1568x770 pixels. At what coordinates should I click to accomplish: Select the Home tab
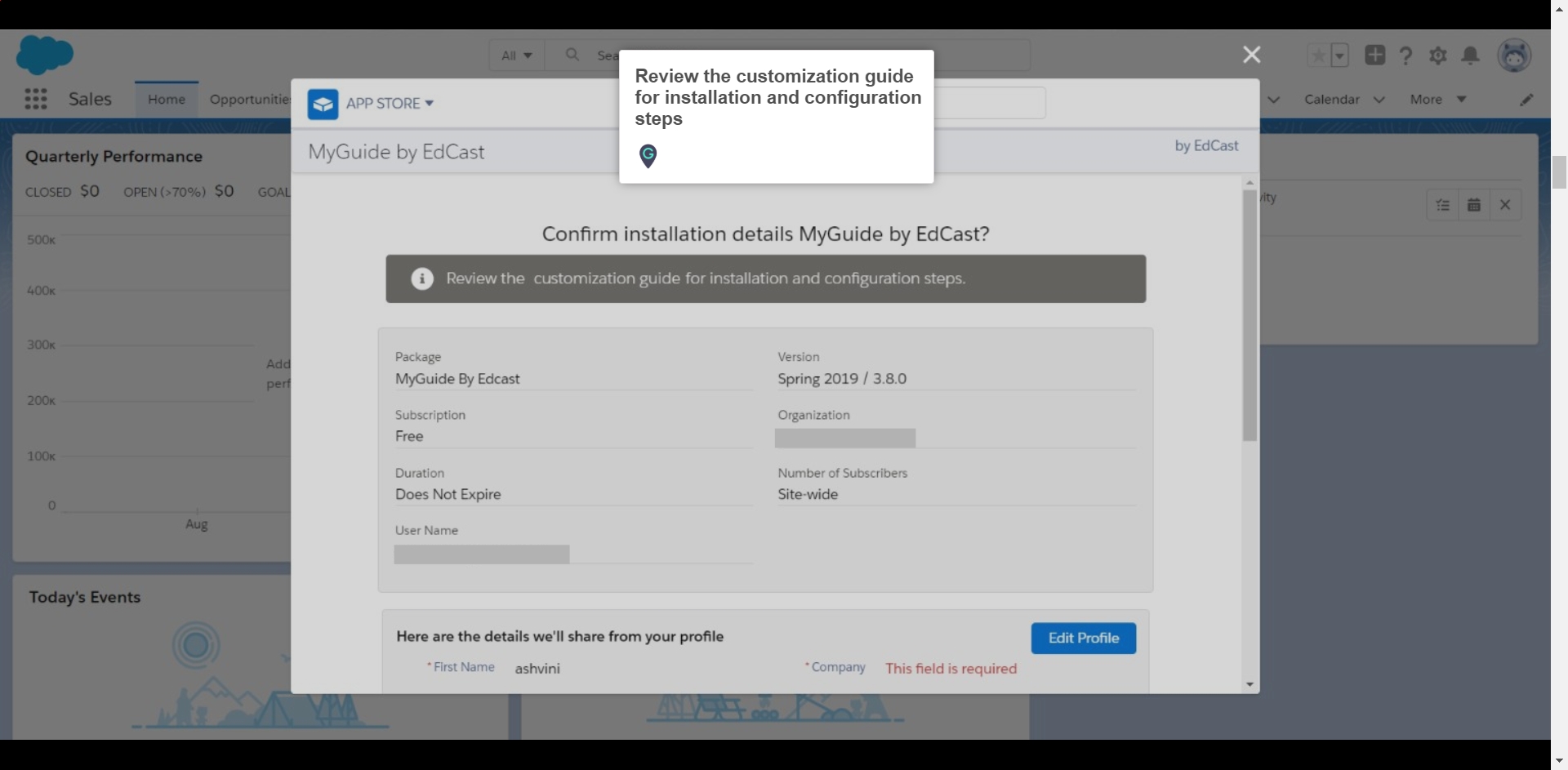167,99
